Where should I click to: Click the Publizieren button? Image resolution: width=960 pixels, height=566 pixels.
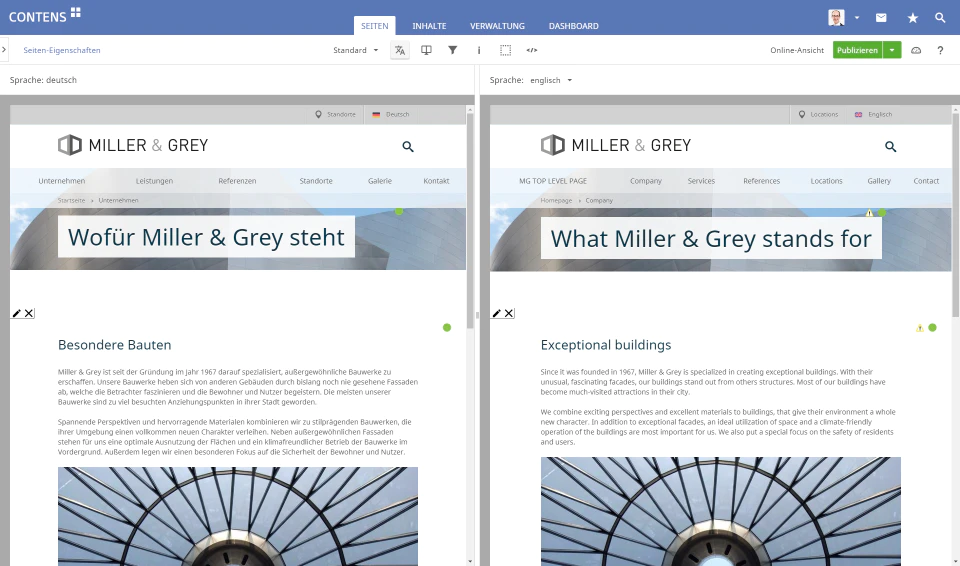[x=857, y=50]
